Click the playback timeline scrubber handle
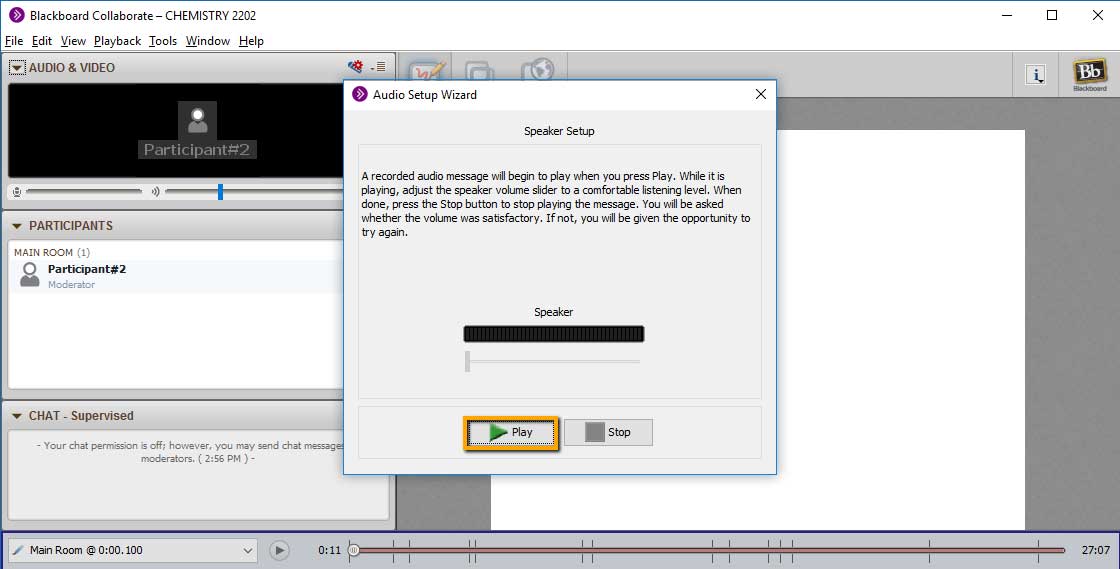 click(354, 550)
